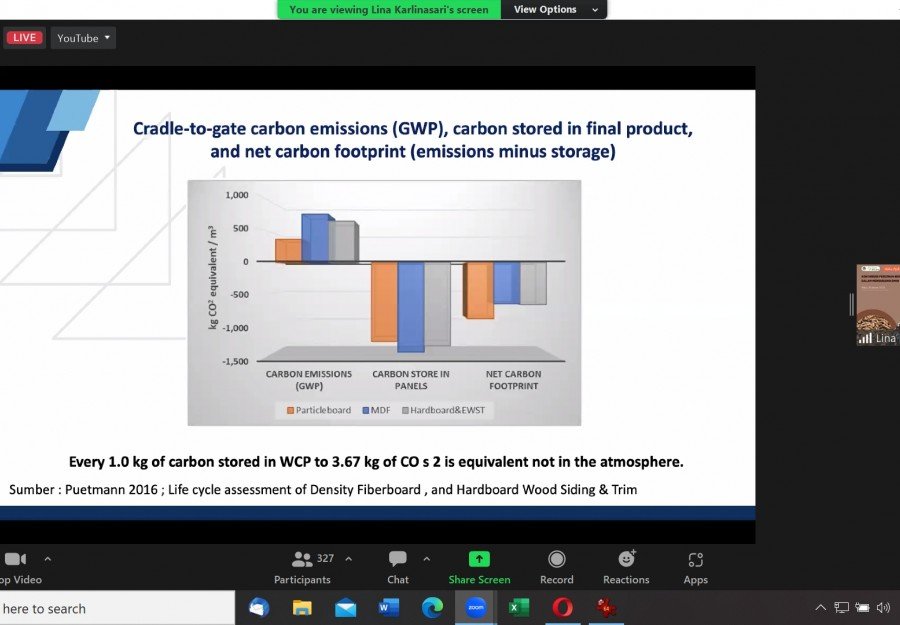The image size is (900, 625).
Task: Click the battery icon in system tray
Action: [862, 607]
